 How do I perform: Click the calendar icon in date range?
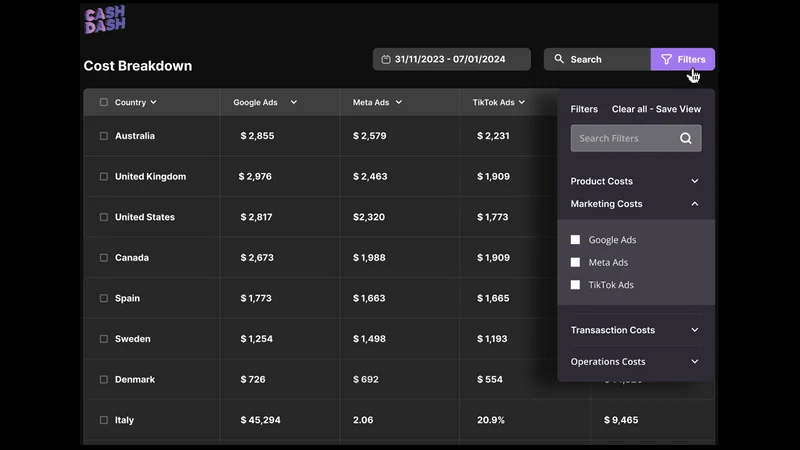(386, 59)
